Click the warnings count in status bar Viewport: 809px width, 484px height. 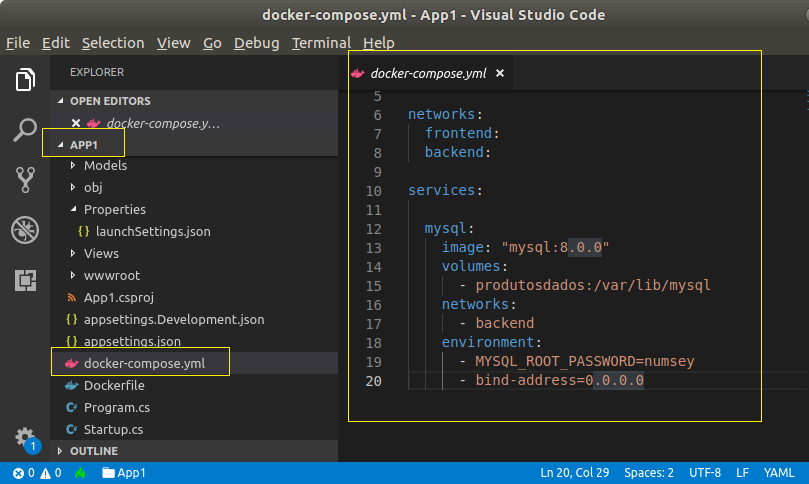tap(51, 473)
